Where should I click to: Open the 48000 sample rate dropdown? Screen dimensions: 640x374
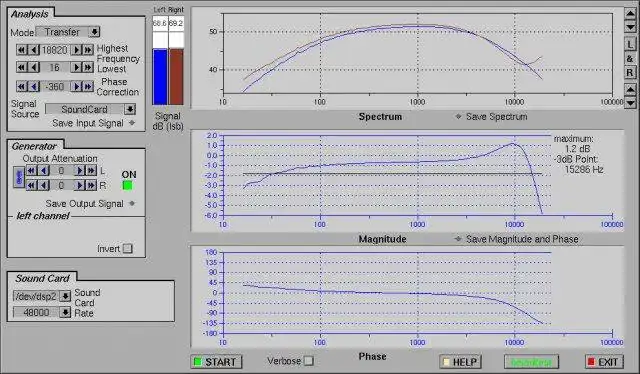[65, 312]
